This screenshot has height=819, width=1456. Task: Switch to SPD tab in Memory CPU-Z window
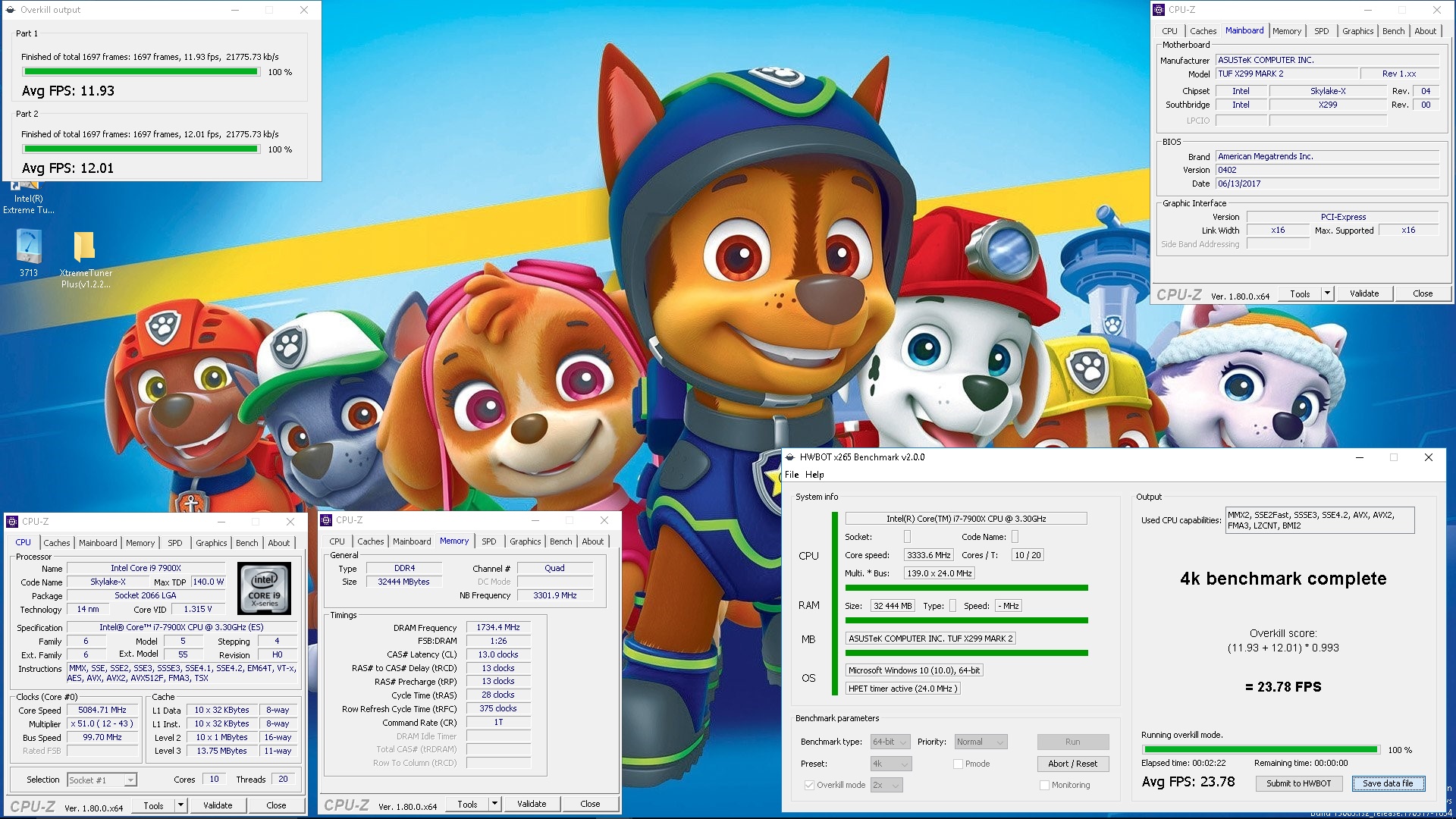tap(489, 541)
